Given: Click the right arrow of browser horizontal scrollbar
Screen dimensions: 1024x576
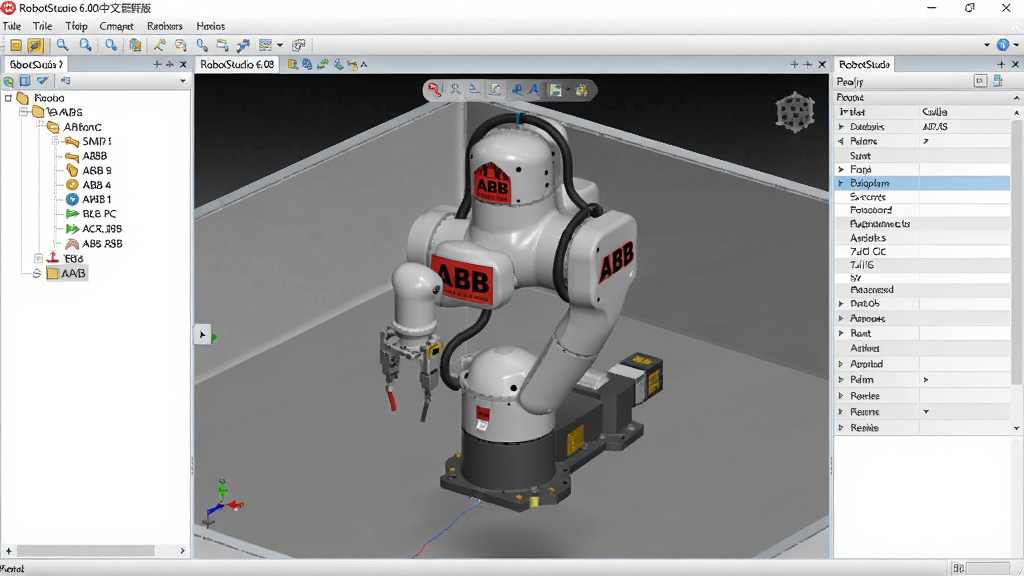Looking at the screenshot, I should coord(183,551).
